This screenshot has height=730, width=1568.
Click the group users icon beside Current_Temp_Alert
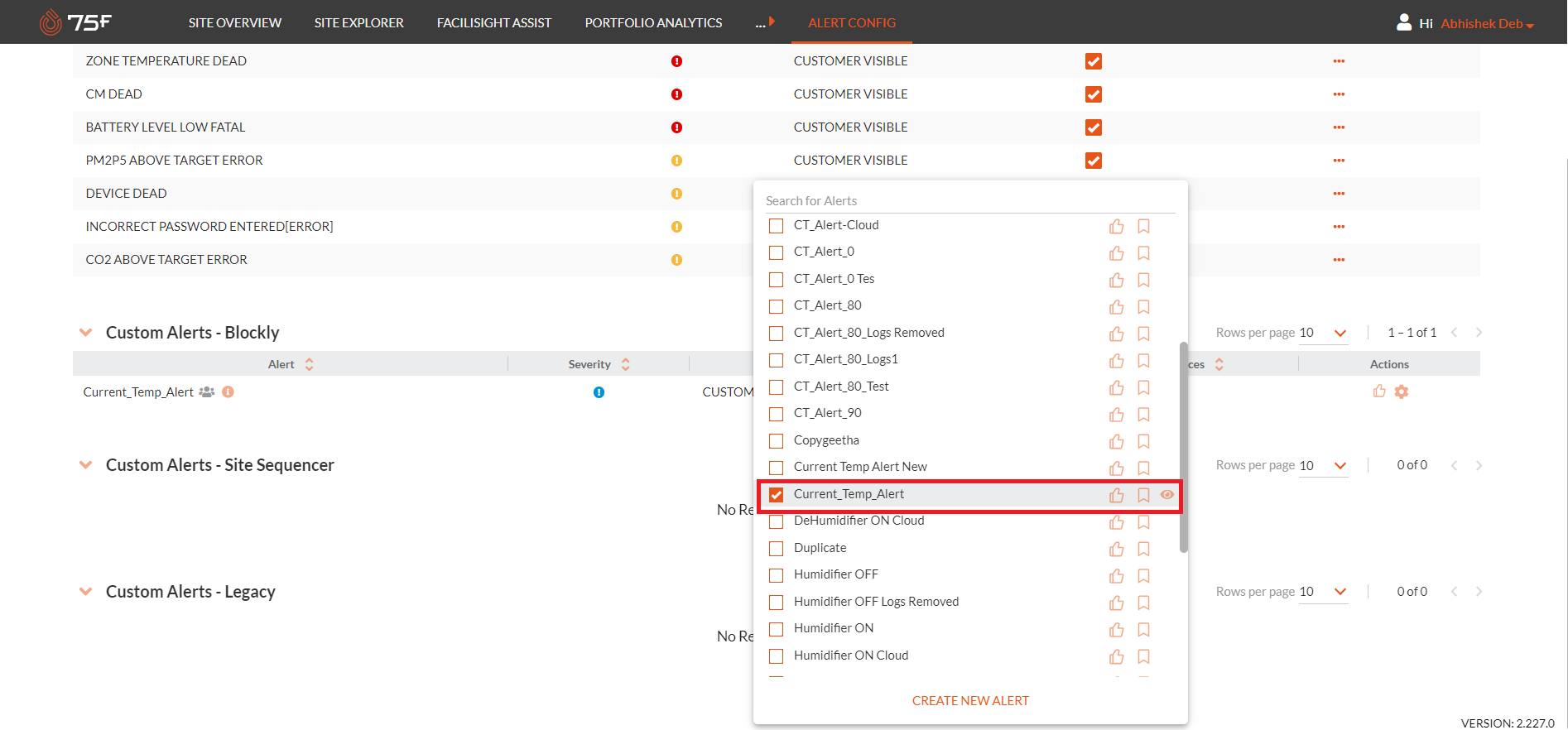[207, 392]
